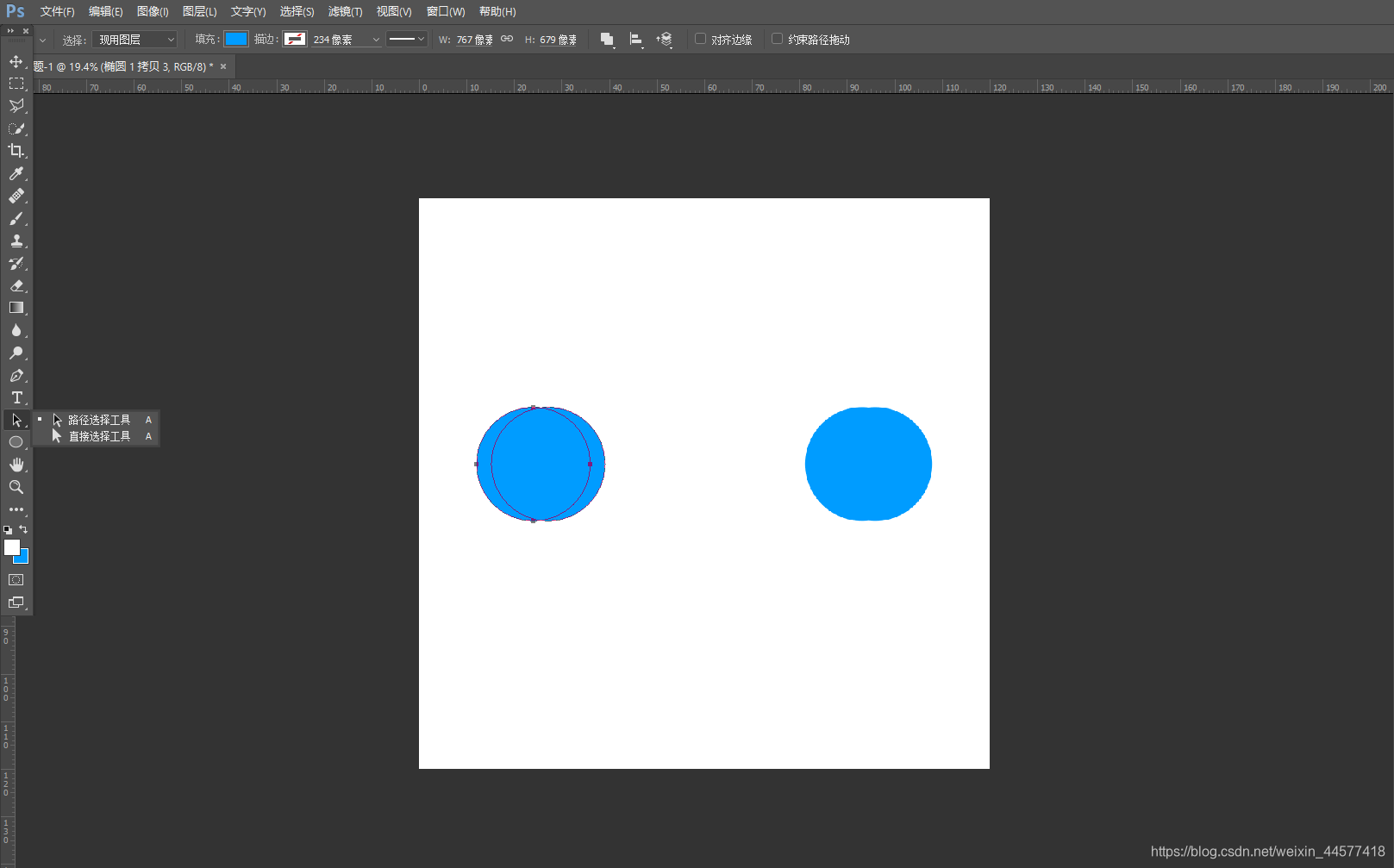Select the Gradient tool
The width and height of the screenshot is (1394, 868).
(16, 308)
